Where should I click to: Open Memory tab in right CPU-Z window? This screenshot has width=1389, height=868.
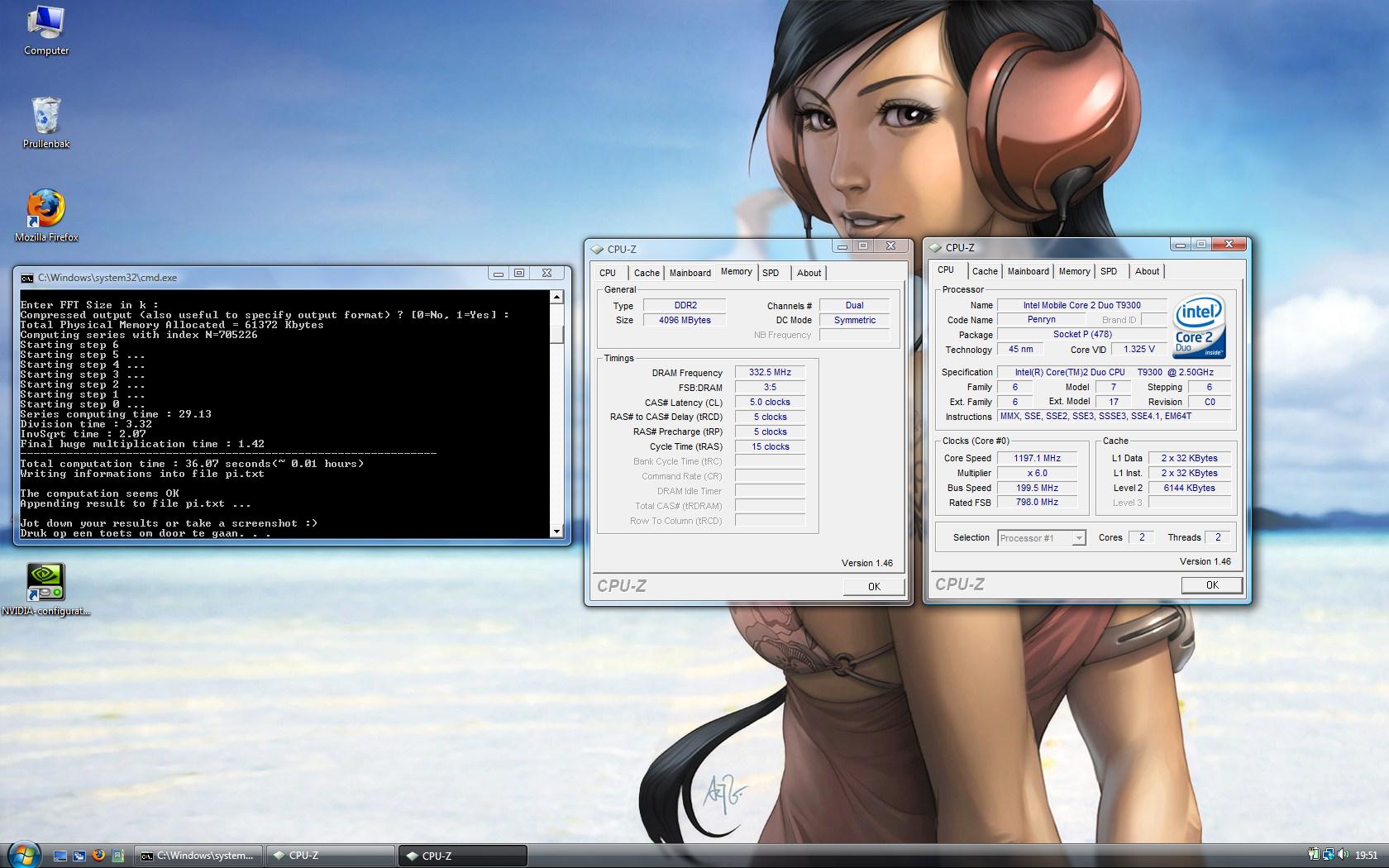(1074, 271)
